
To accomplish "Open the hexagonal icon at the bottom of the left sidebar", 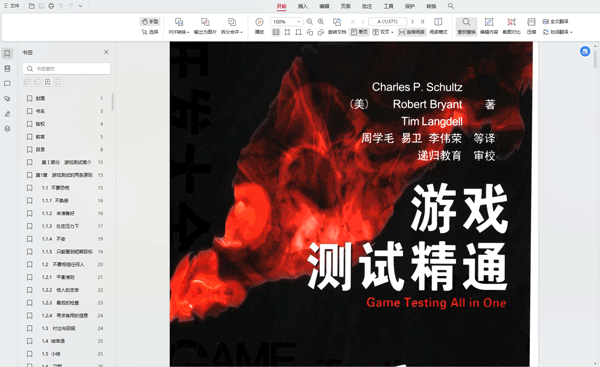I will 7,129.
